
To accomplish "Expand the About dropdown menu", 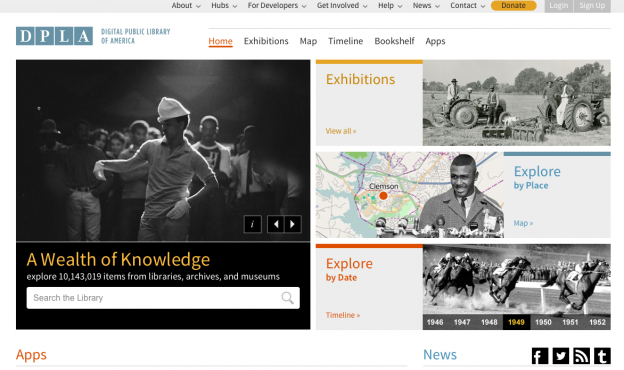I will pos(186,6).
